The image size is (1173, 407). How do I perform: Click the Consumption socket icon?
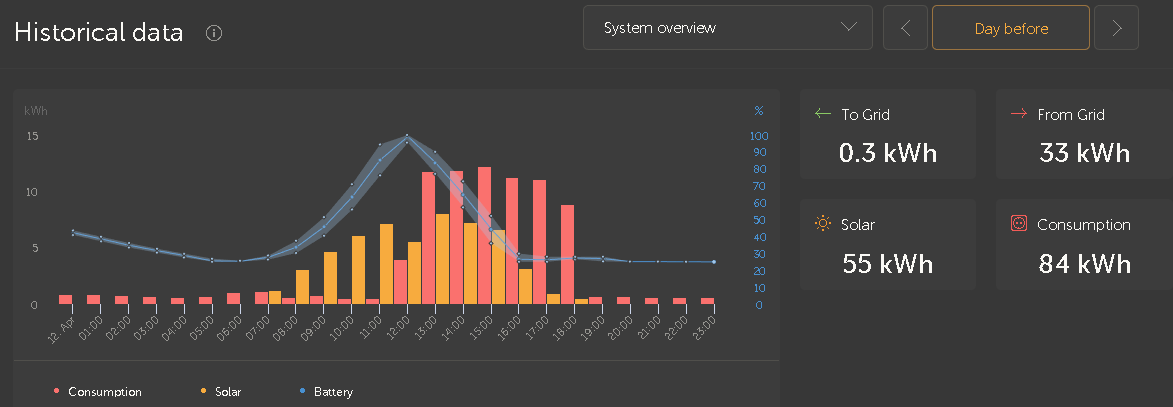coord(1018,224)
